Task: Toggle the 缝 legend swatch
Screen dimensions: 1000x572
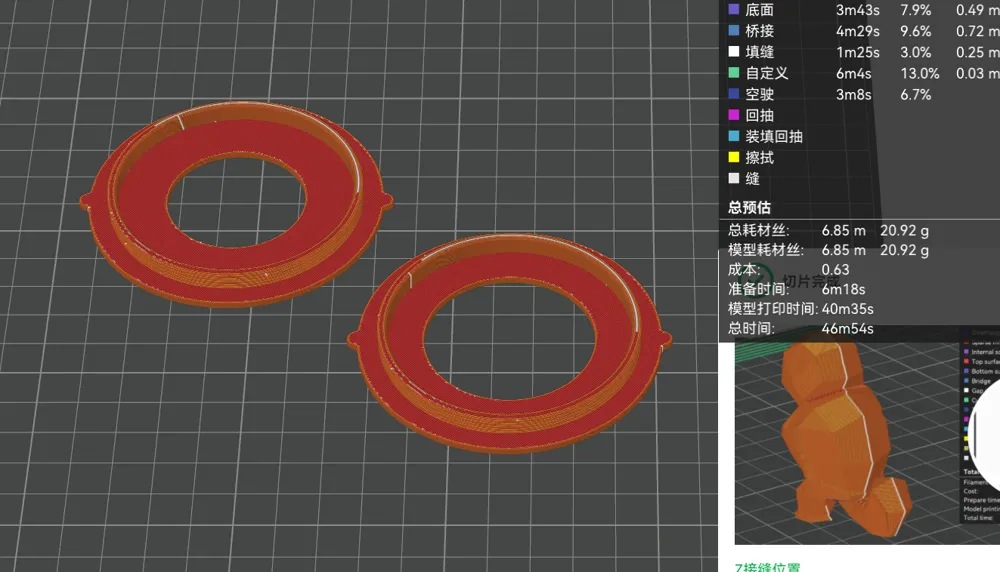Action: [734, 179]
